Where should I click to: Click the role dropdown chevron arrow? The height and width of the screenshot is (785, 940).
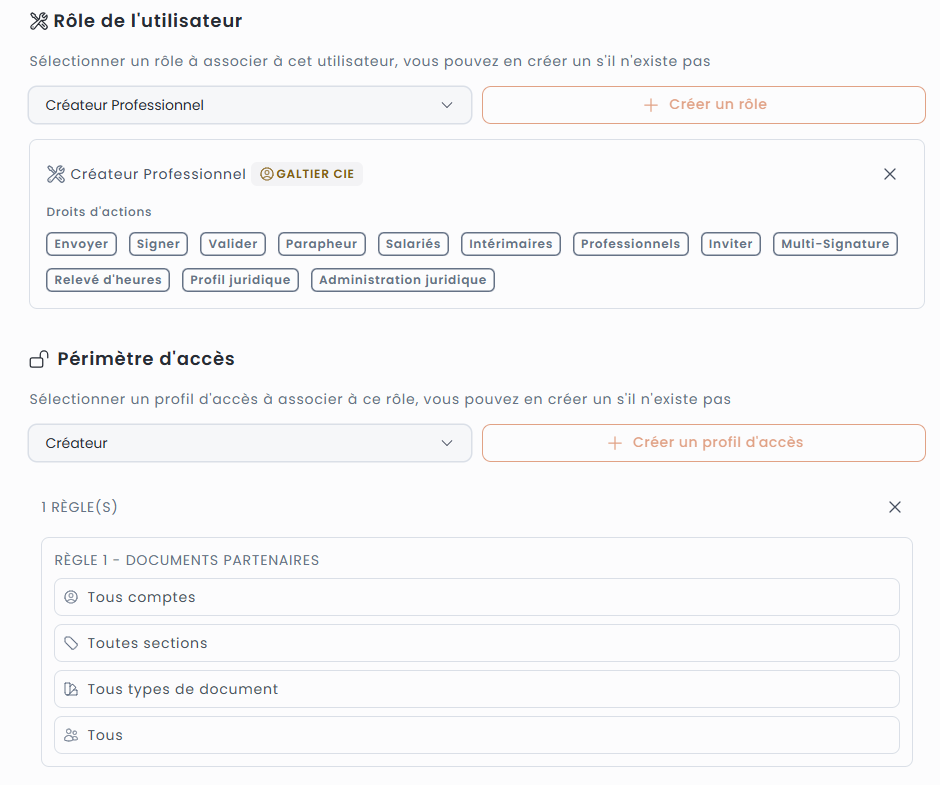click(447, 105)
